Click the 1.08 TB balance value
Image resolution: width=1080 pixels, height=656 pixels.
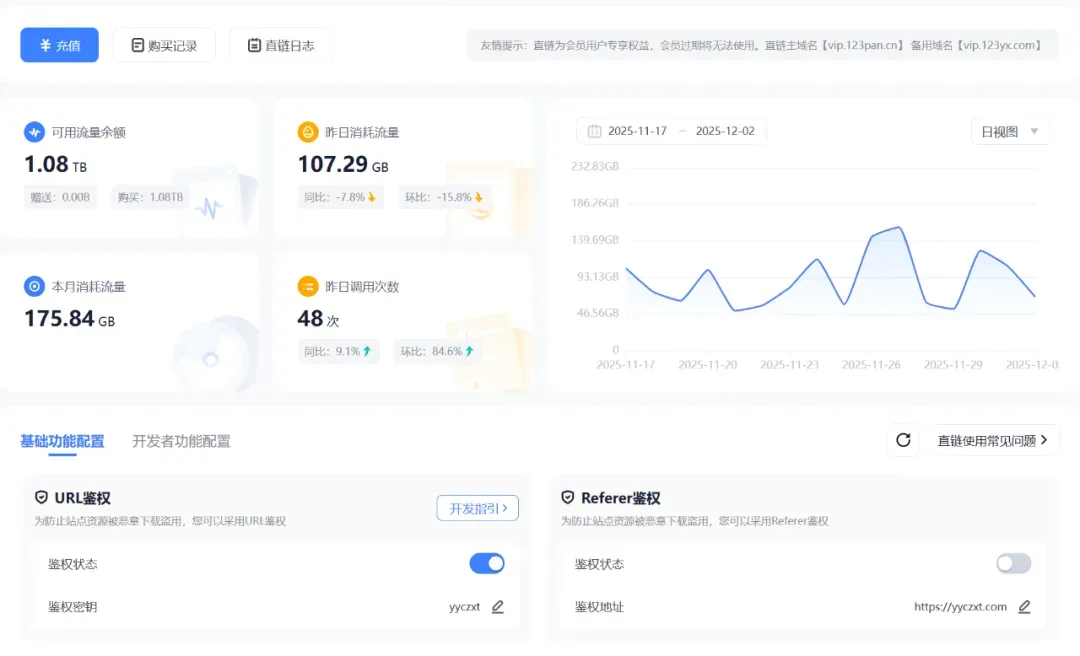(55, 165)
